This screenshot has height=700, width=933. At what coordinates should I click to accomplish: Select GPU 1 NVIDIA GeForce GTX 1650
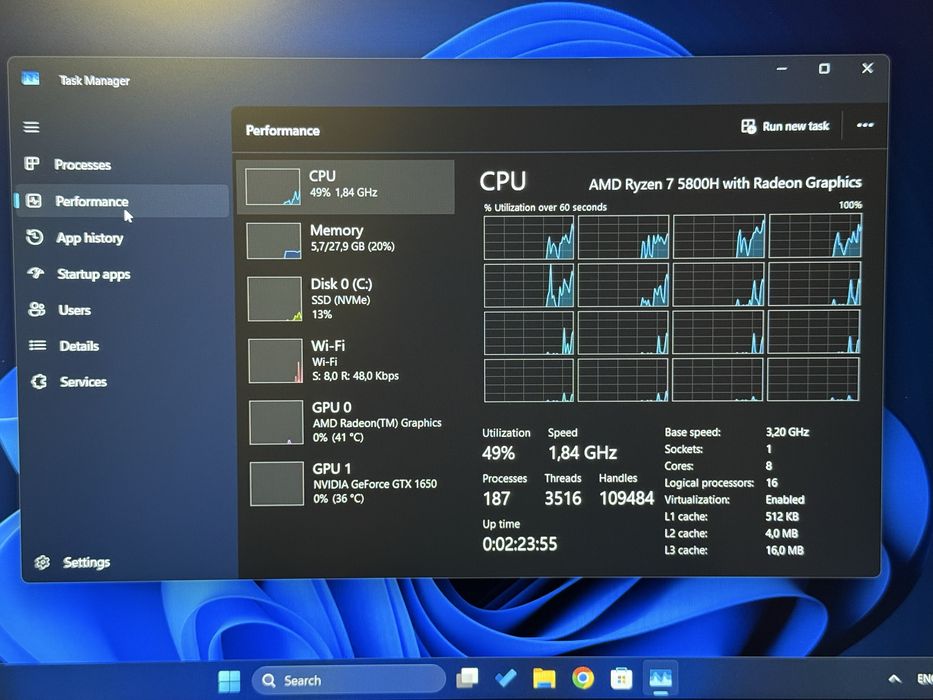click(349, 484)
